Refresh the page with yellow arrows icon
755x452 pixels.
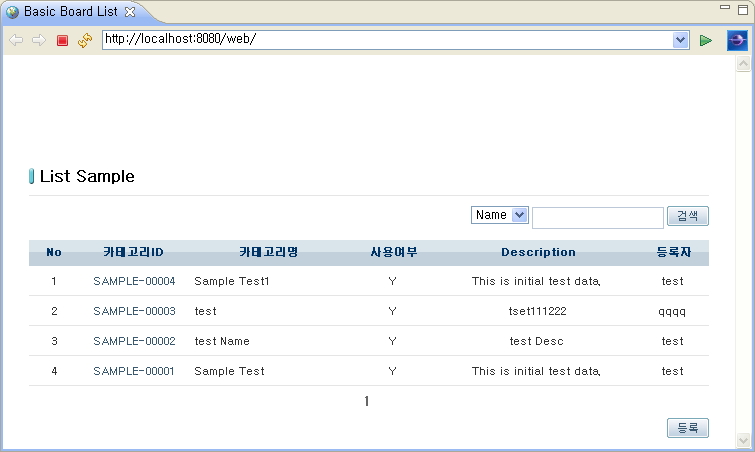coord(85,40)
